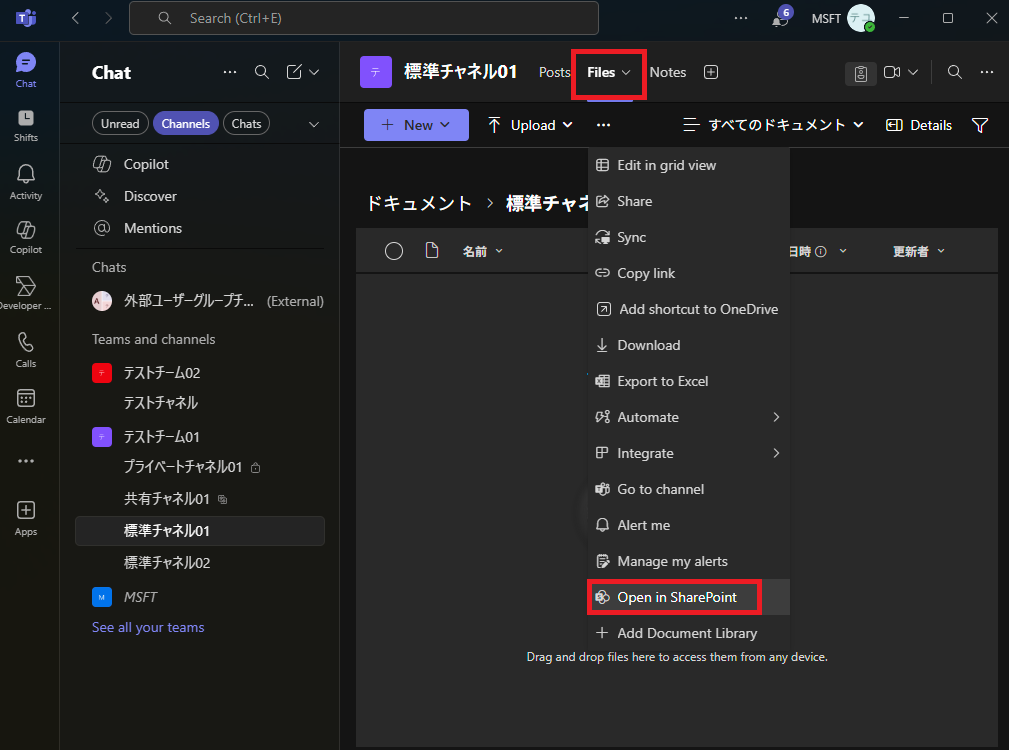The height and width of the screenshot is (750, 1009).
Task: Open the すべてのドキュメント view dropdown
Action: tap(773, 125)
